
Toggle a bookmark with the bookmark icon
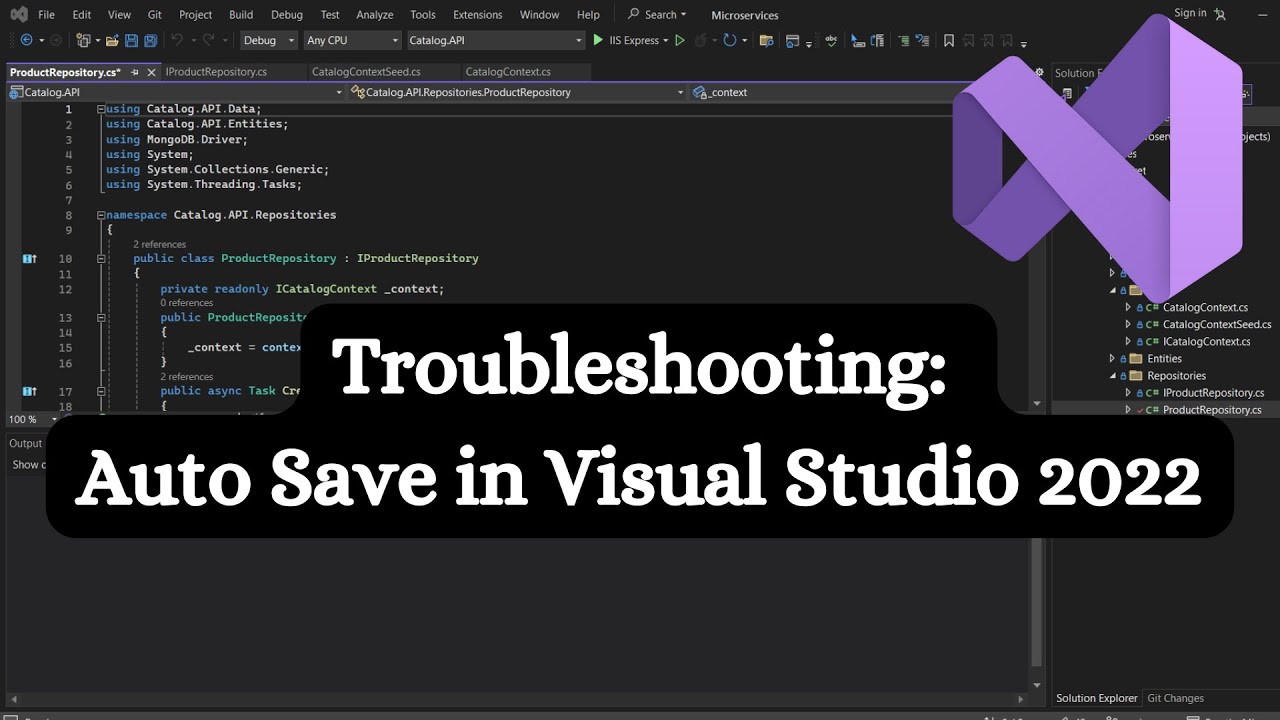click(949, 40)
